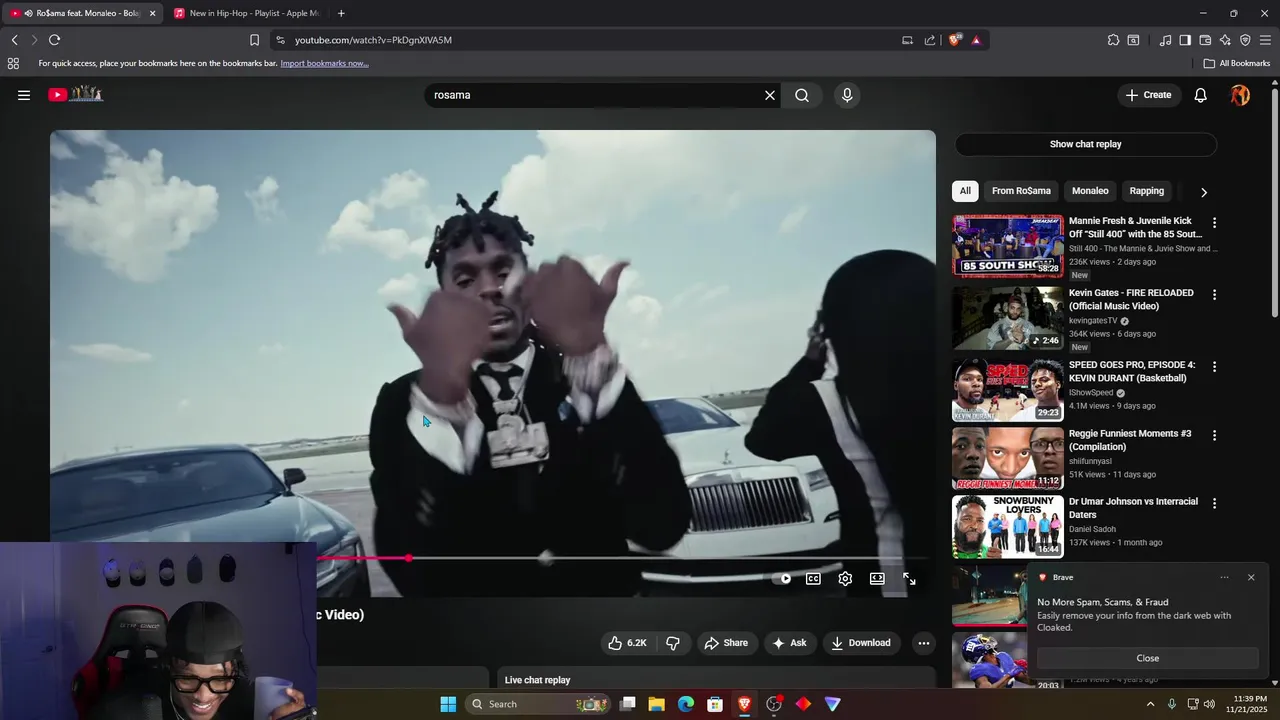Image resolution: width=1280 pixels, height=720 pixels.
Task: Open more actions under the video
Action: [x=924, y=643]
